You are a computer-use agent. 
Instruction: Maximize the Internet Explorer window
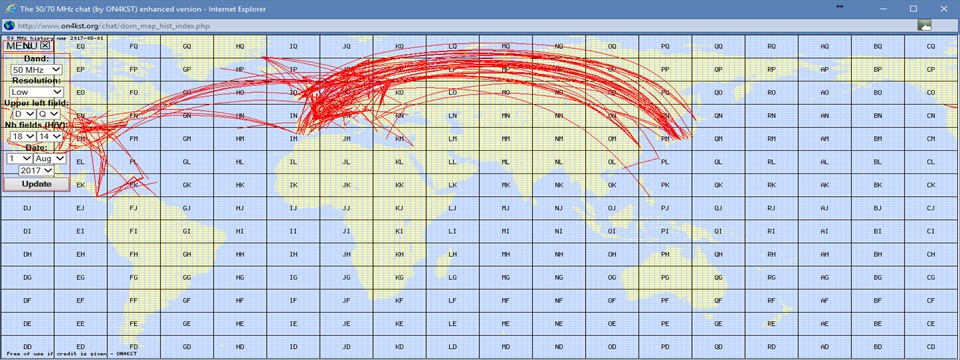click(x=913, y=9)
